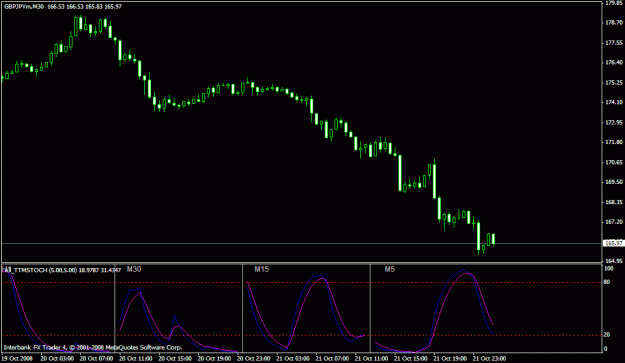
Task: Click the 20 Oct 07:00 time label
Action: pyautogui.click(x=96, y=359)
